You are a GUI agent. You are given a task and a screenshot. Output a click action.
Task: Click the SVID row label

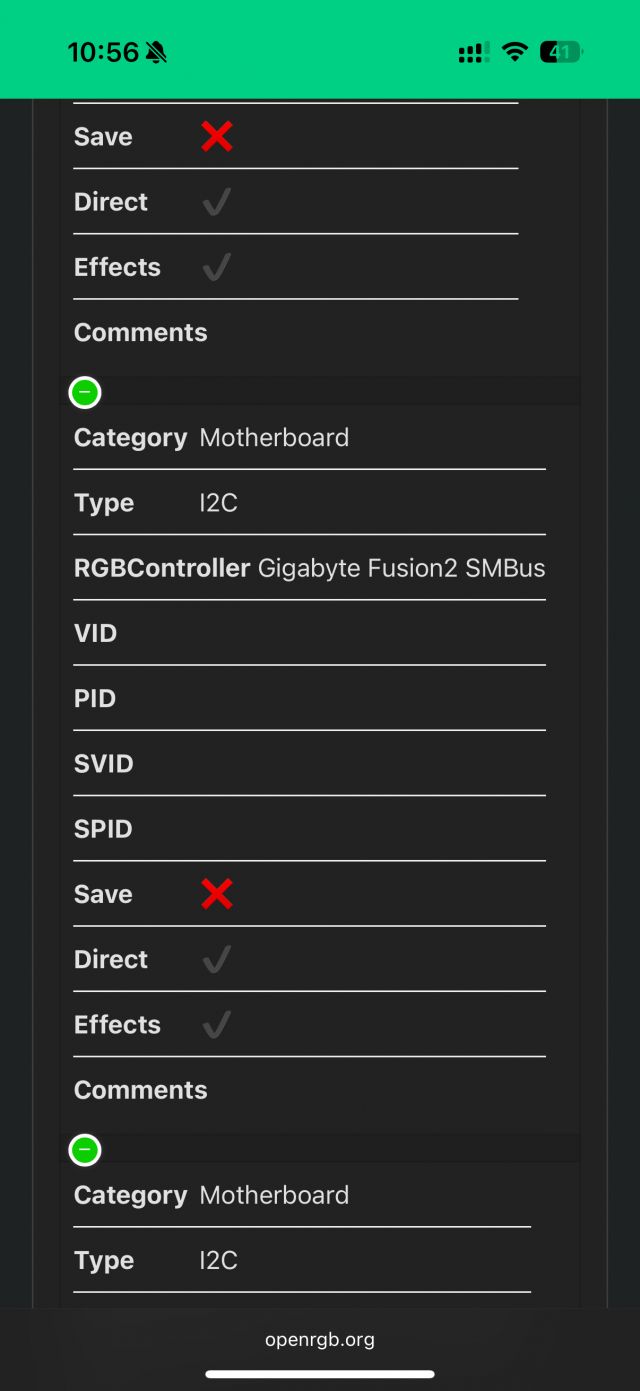[x=103, y=764]
